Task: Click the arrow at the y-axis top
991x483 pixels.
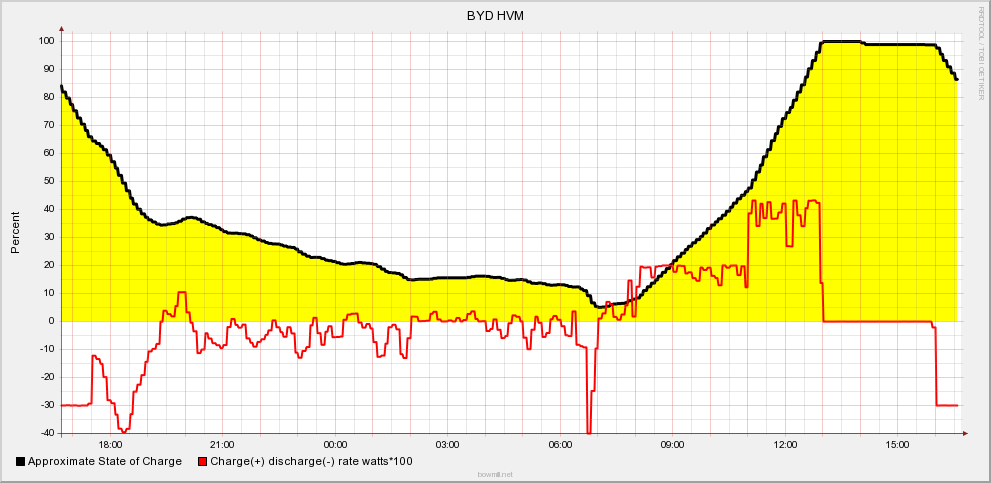Action: pyautogui.click(x=62, y=30)
